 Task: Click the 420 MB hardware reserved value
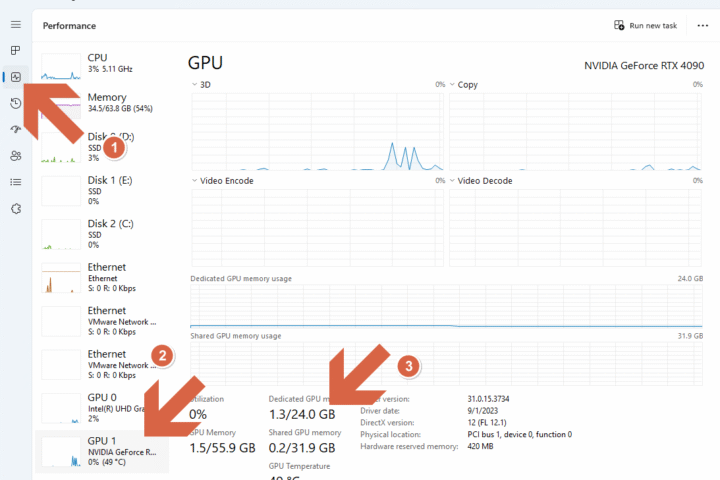point(480,446)
